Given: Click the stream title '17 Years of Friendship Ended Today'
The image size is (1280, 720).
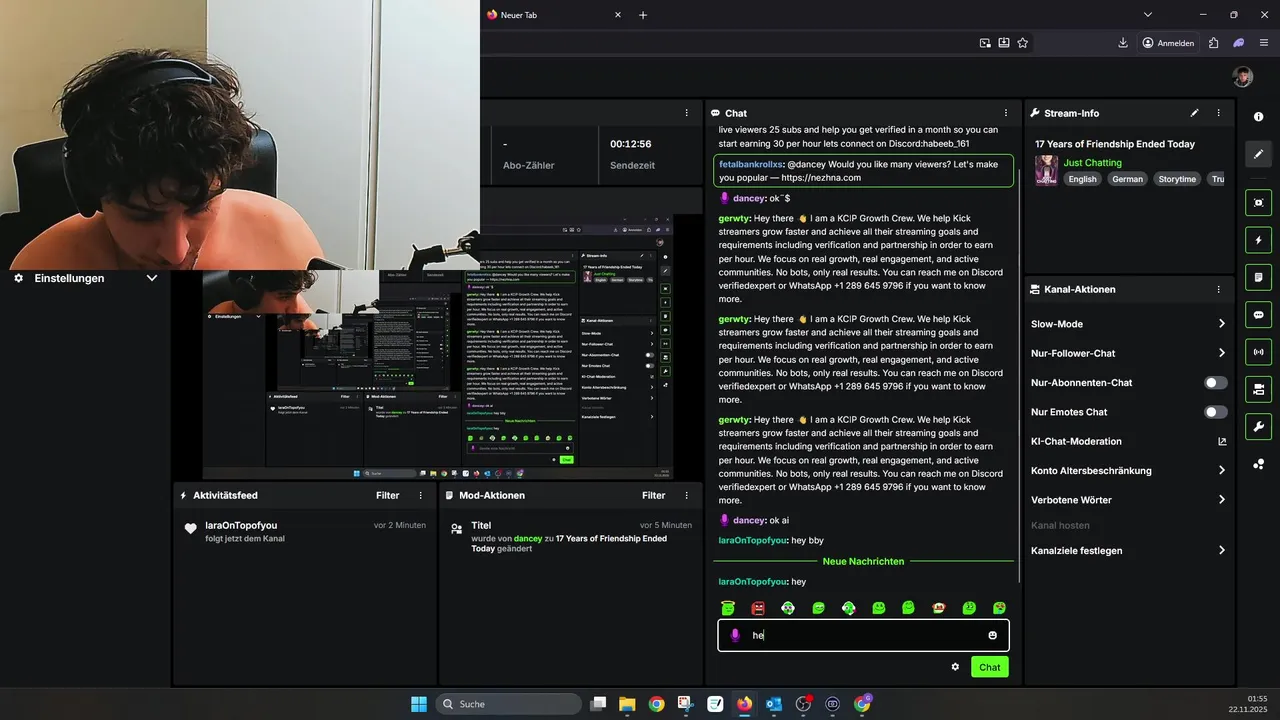Looking at the screenshot, I should tap(1115, 144).
